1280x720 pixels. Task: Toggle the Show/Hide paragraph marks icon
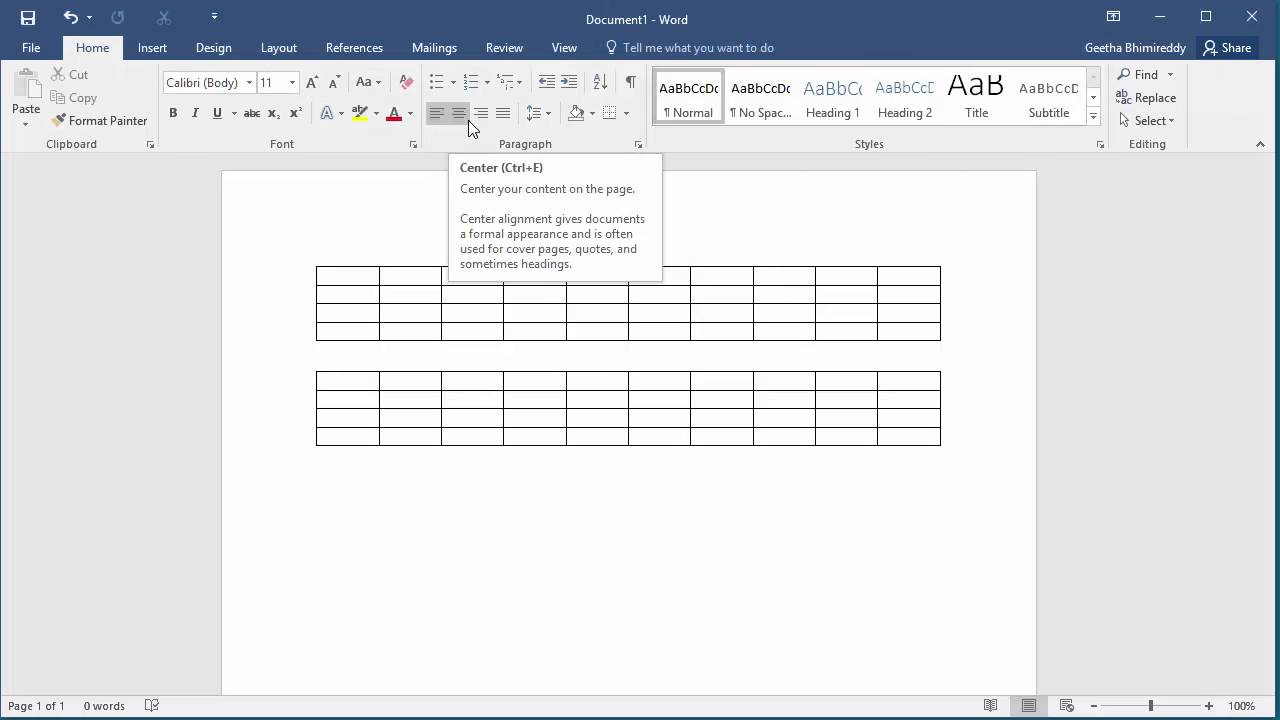point(630,82)
